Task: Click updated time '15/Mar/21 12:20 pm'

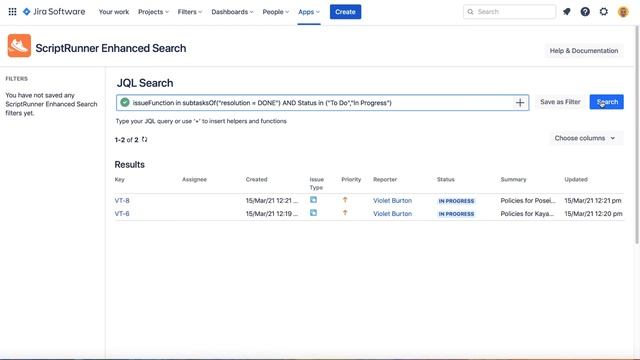Action: tap(593, 213)
